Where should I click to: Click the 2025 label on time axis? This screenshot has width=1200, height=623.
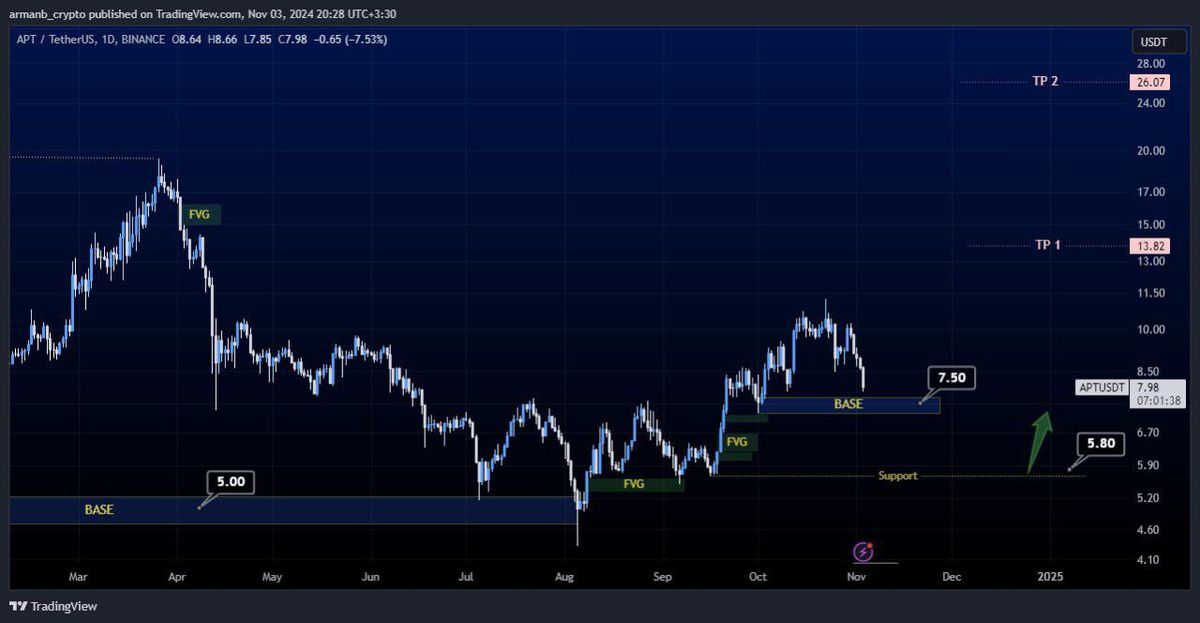(x=1050, y=577)
